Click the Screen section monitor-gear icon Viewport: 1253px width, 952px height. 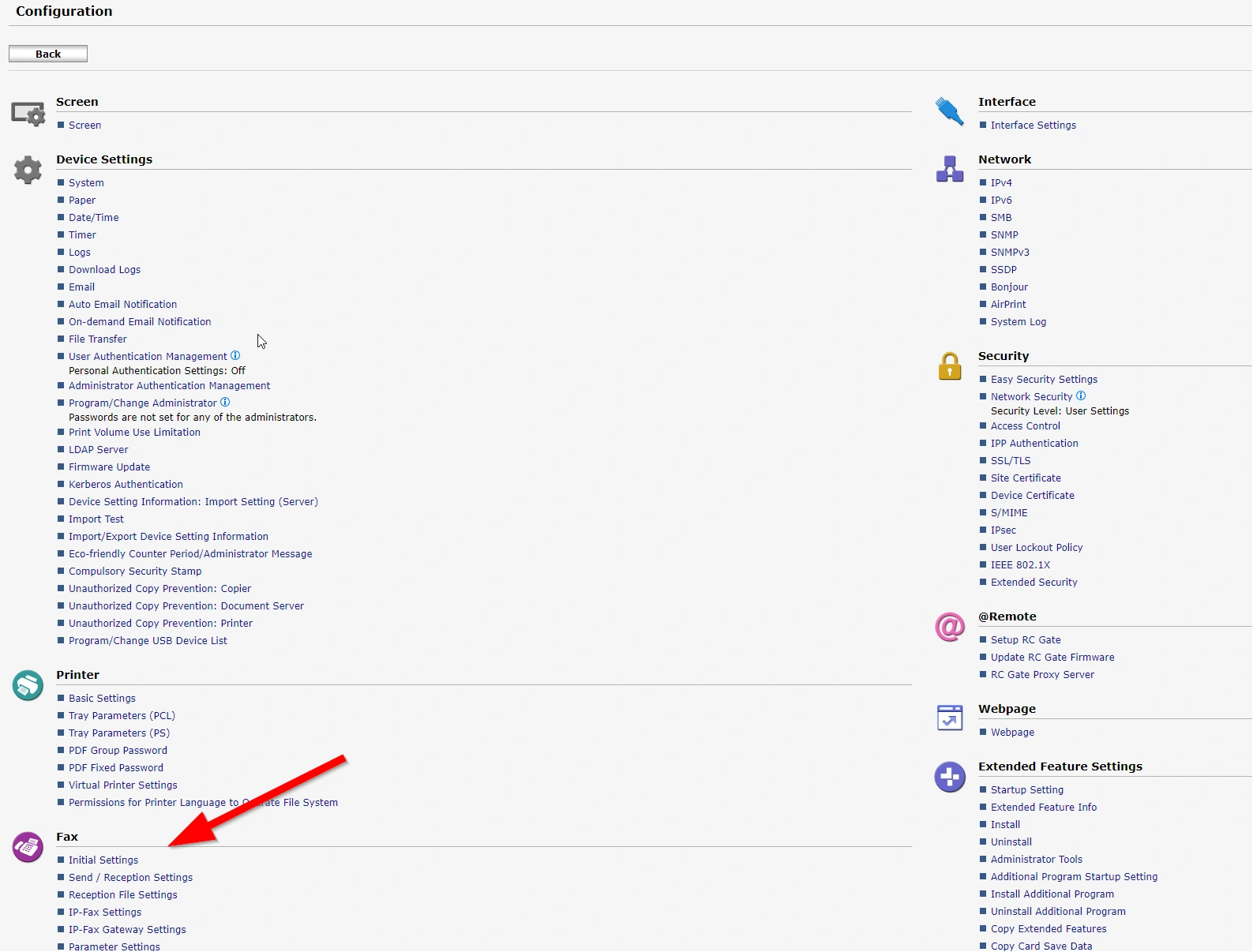pyautogui.click(x=28, y=114)
